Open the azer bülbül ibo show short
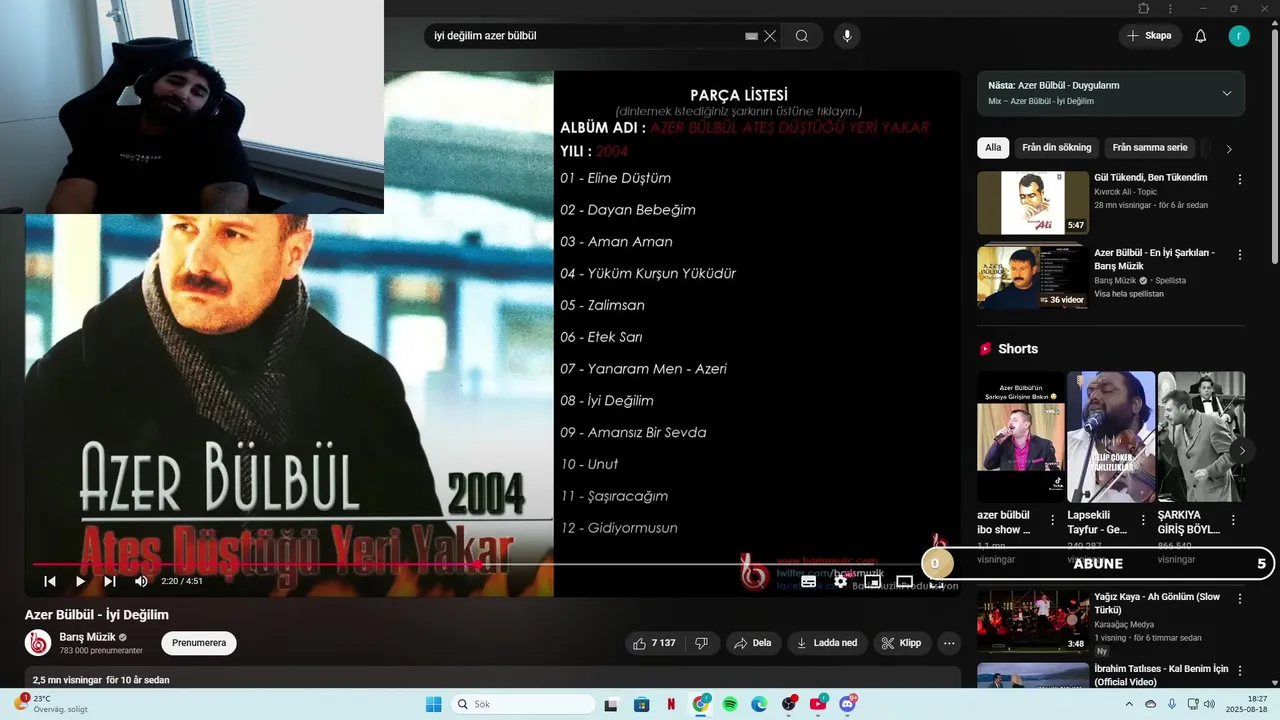1280x720 pixels. click(x=1021, y=437)
